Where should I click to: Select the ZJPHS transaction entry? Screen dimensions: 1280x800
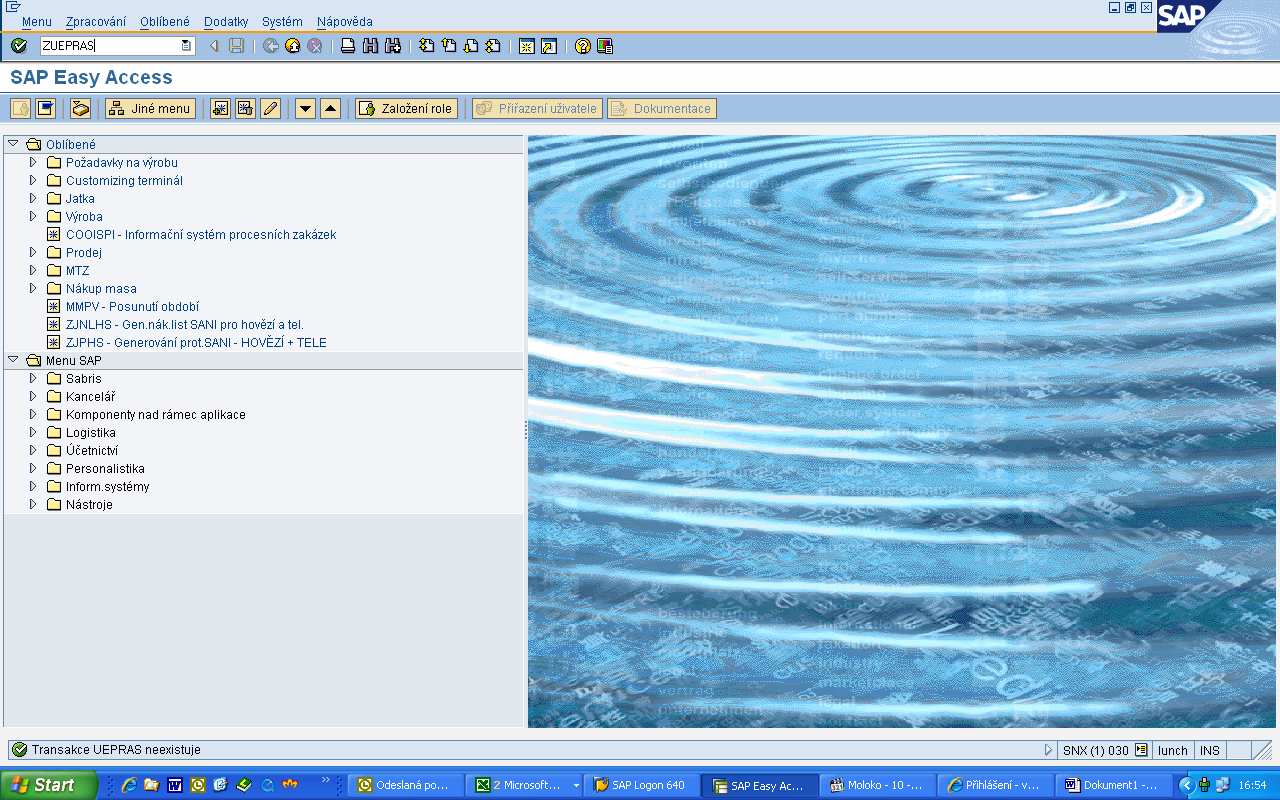(196, 343)
